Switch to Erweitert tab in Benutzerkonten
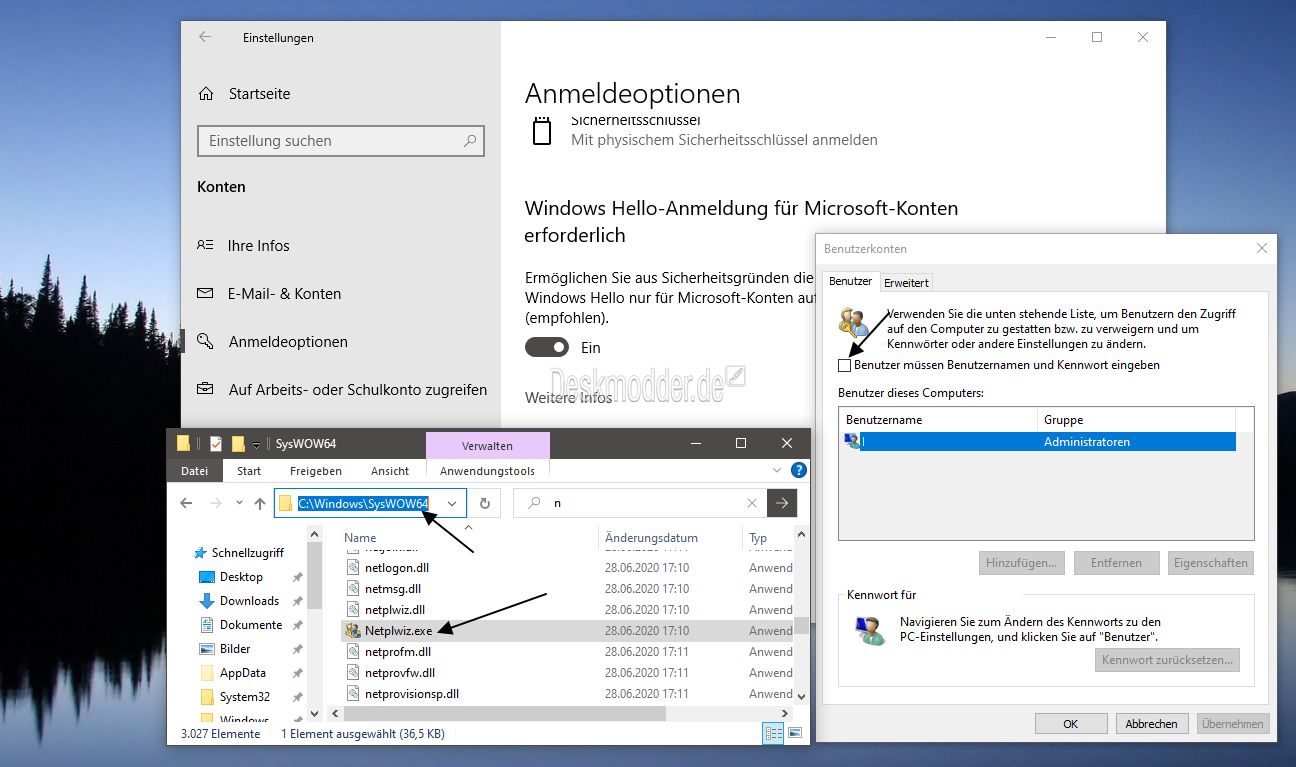The height and width of the screenshot is (767, 1296). click(906, 283)
